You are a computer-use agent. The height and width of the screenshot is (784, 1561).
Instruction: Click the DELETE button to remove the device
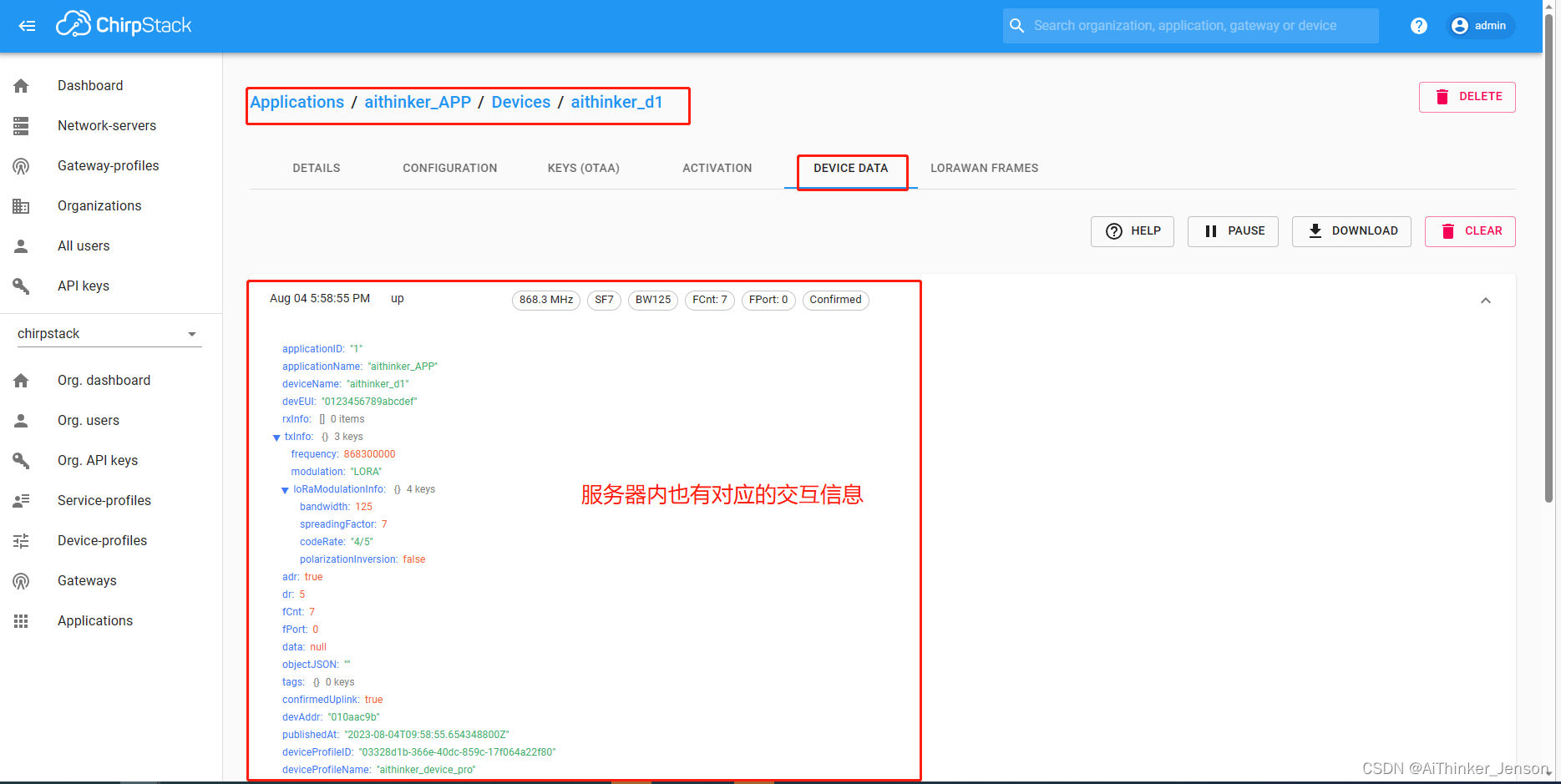1467,97
